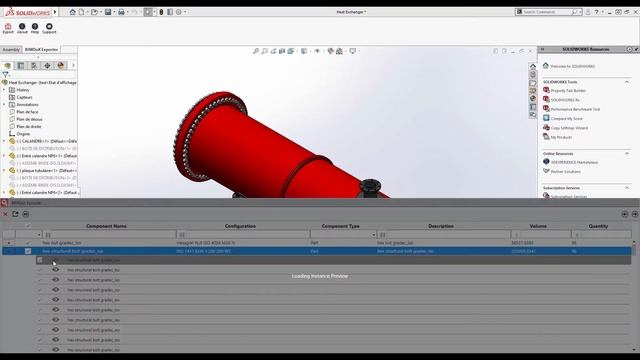Open the DimXpertManager crosshair tab icon
Image resolution: width=640 pixels, height=360 pixels.
coord(47,65)
